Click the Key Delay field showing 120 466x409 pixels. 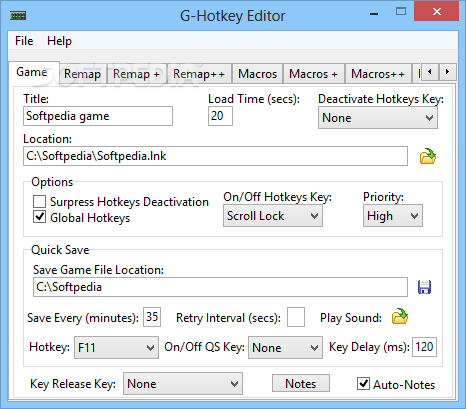(x=424, y=347)
